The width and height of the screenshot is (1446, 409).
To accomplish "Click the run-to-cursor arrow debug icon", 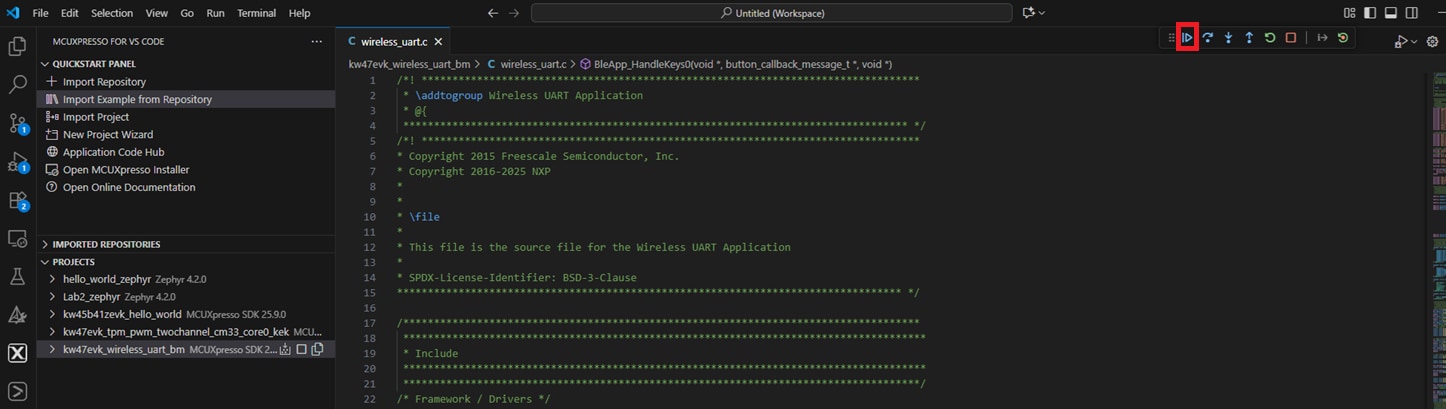I will coord(1322,38).
